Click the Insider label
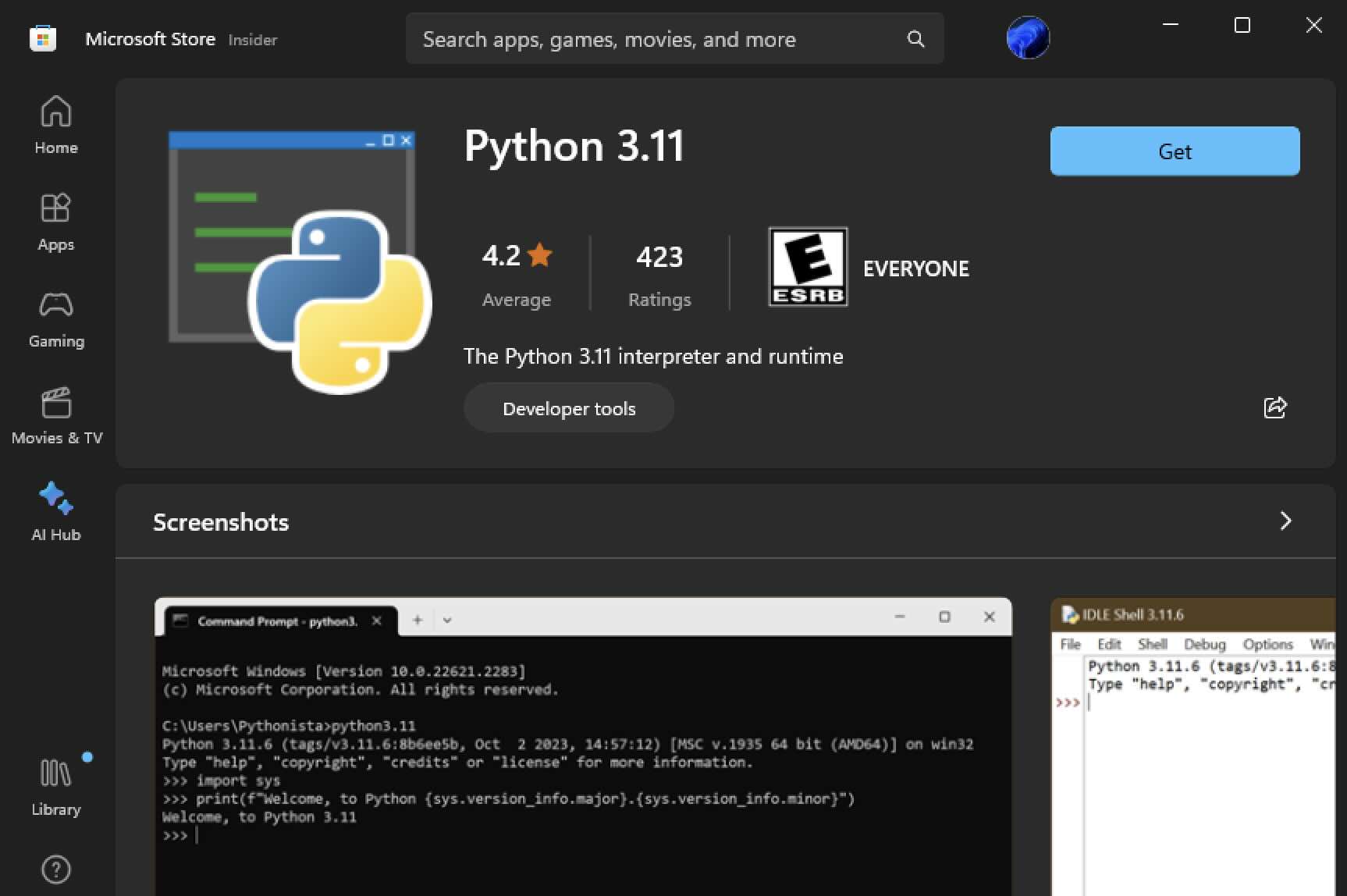Screen dimensions: 1347x896 pos(253,40)
